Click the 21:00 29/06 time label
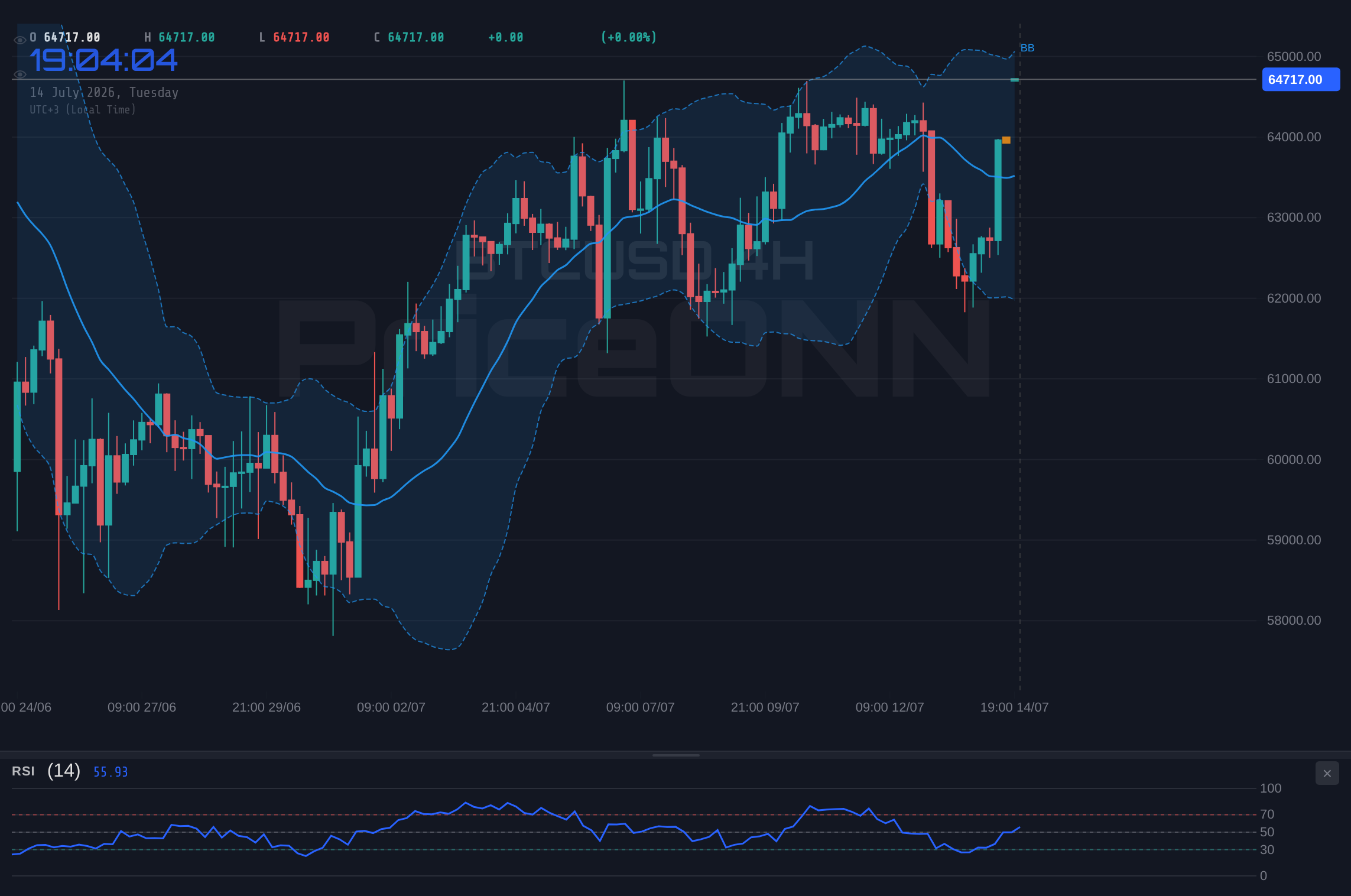 [267, 707]
